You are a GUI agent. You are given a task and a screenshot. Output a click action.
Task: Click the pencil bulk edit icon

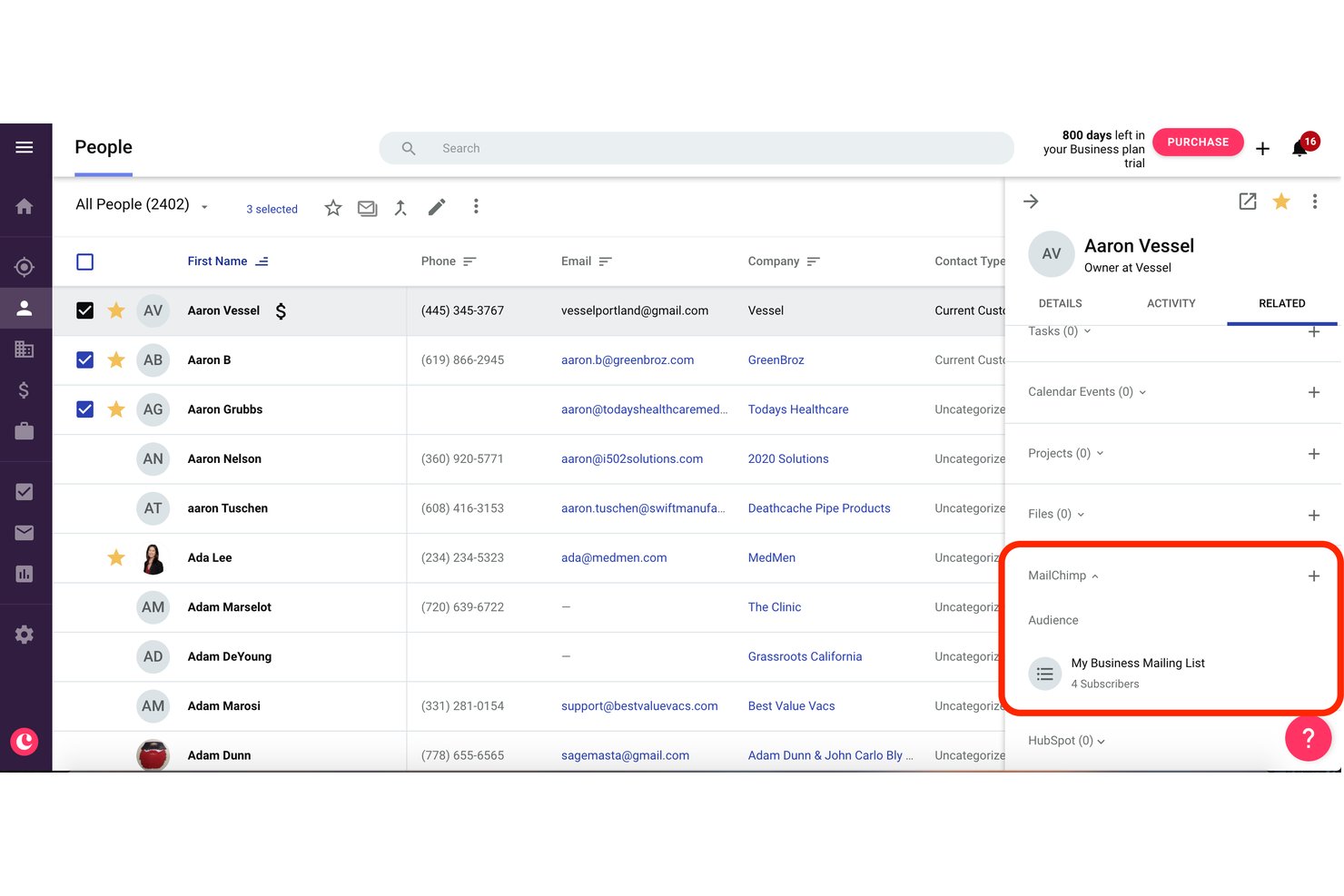point(437,208)
